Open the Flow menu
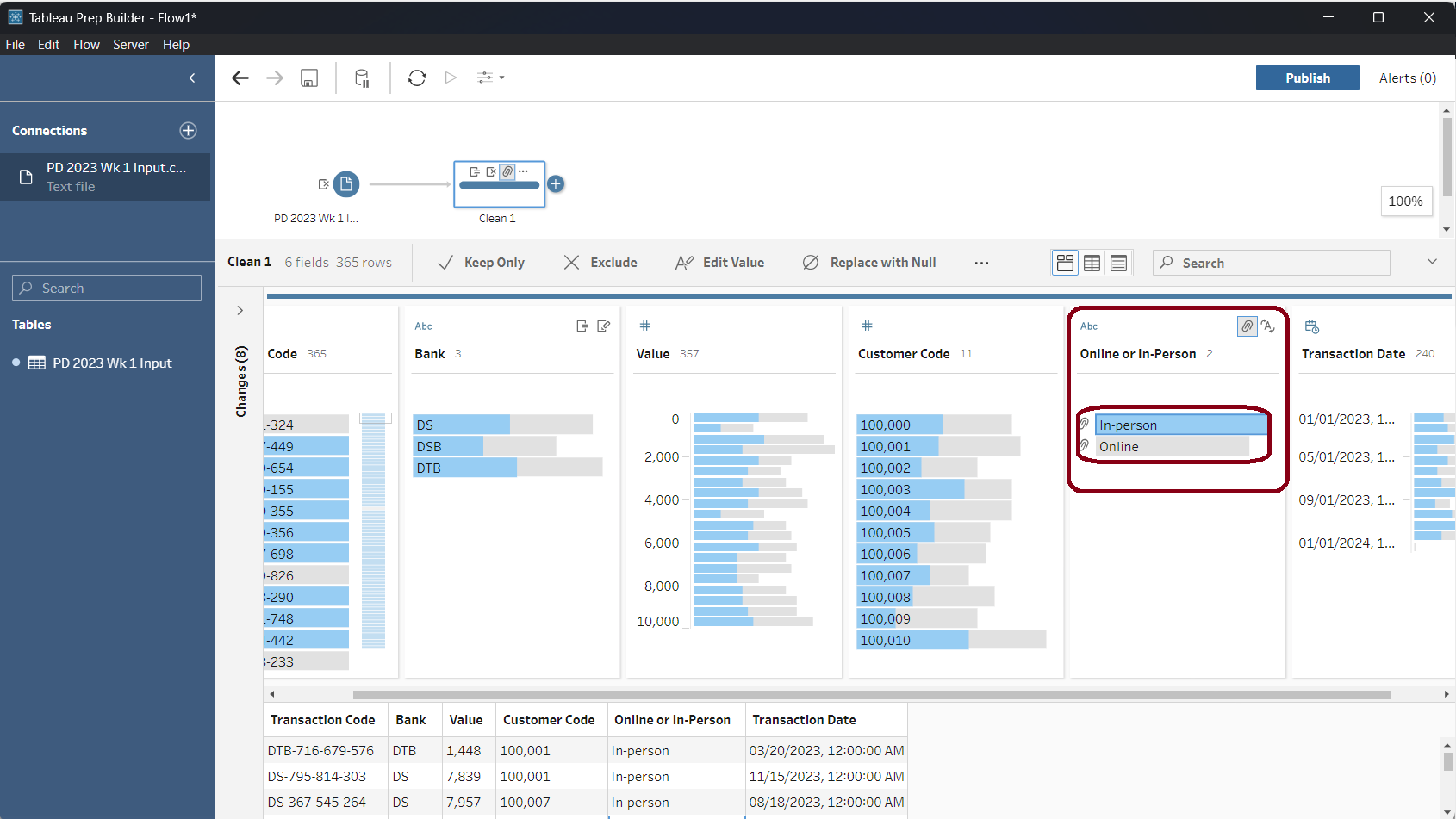Image resolution: width=1456 pixels, height=819 pixels. [x=86, y=45]
